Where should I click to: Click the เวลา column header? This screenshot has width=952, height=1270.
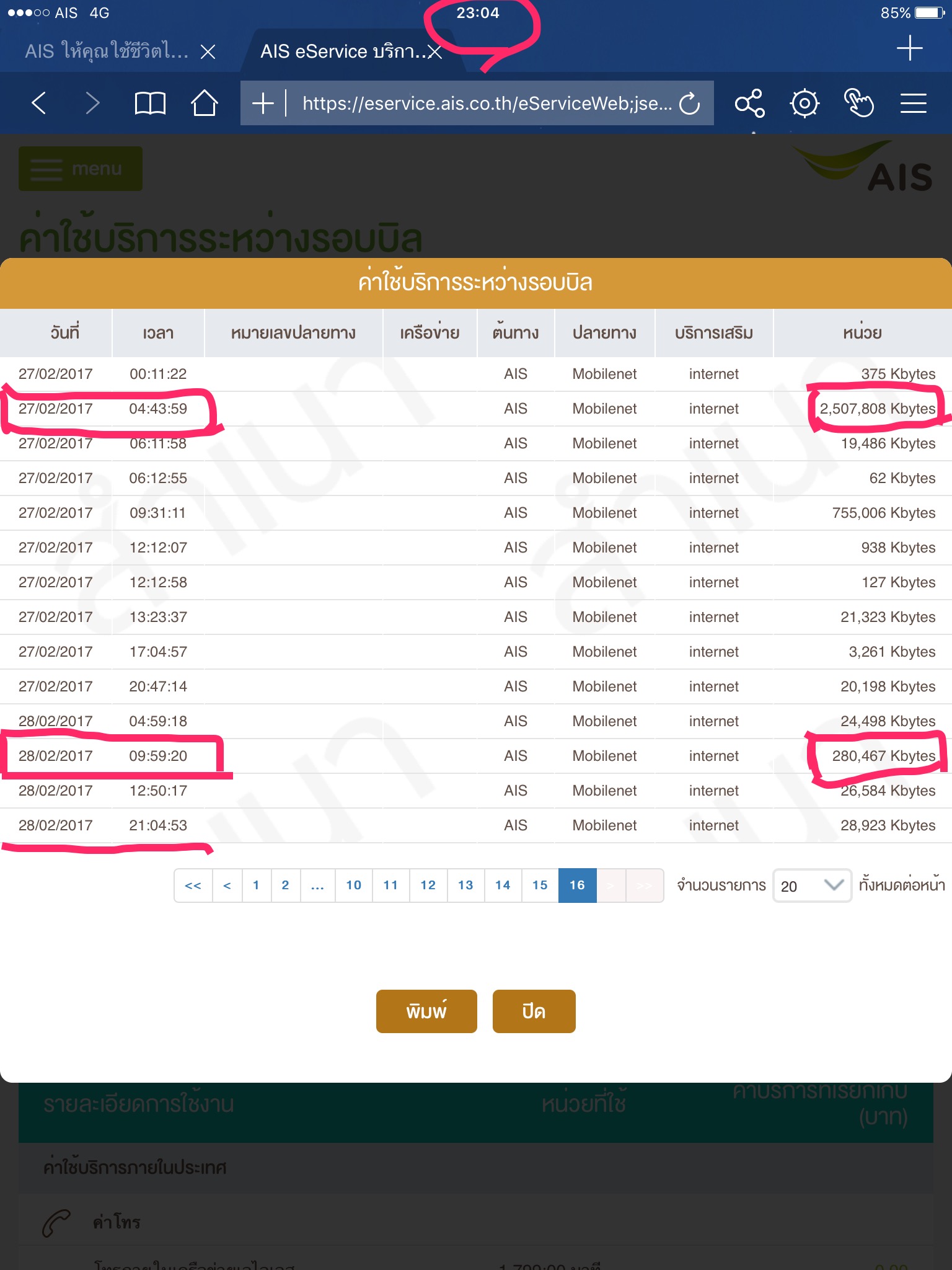pyautogui.click(x=158, y=333)
